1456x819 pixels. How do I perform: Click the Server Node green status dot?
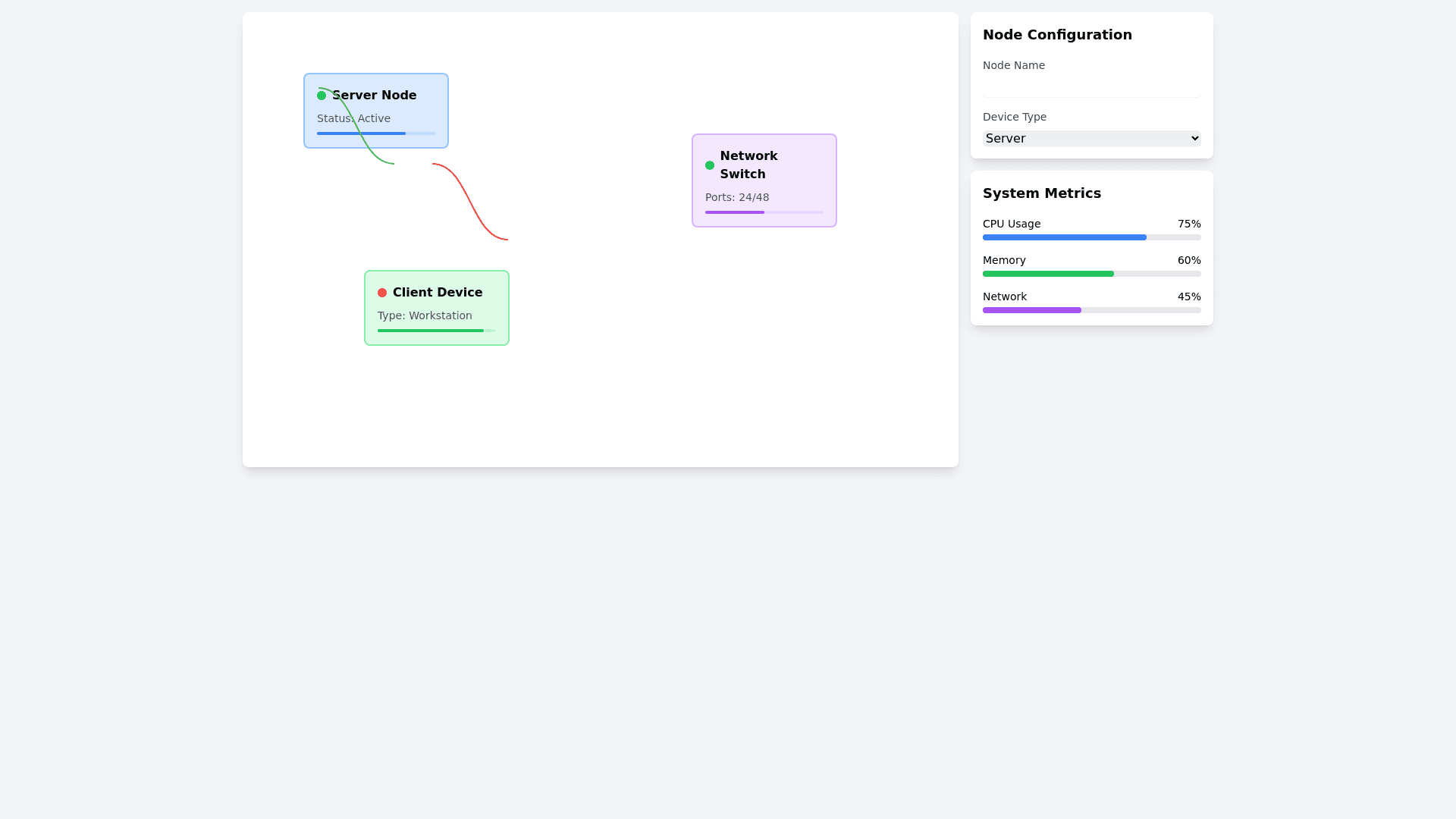pyautogui.click(x=322, y=96)
